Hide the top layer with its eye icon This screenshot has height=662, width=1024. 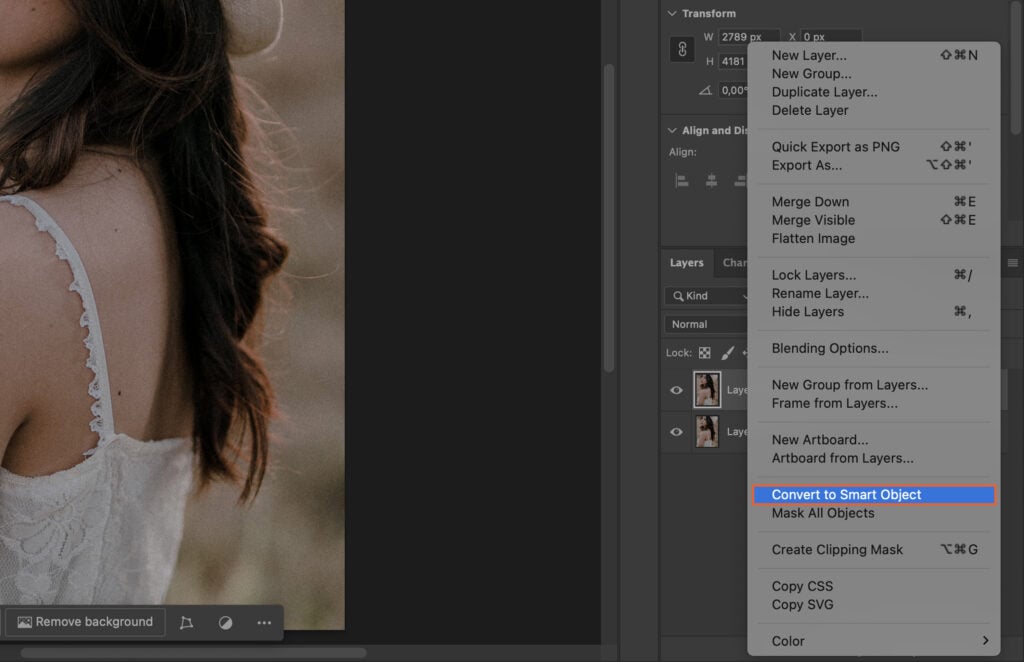[678, 390]
